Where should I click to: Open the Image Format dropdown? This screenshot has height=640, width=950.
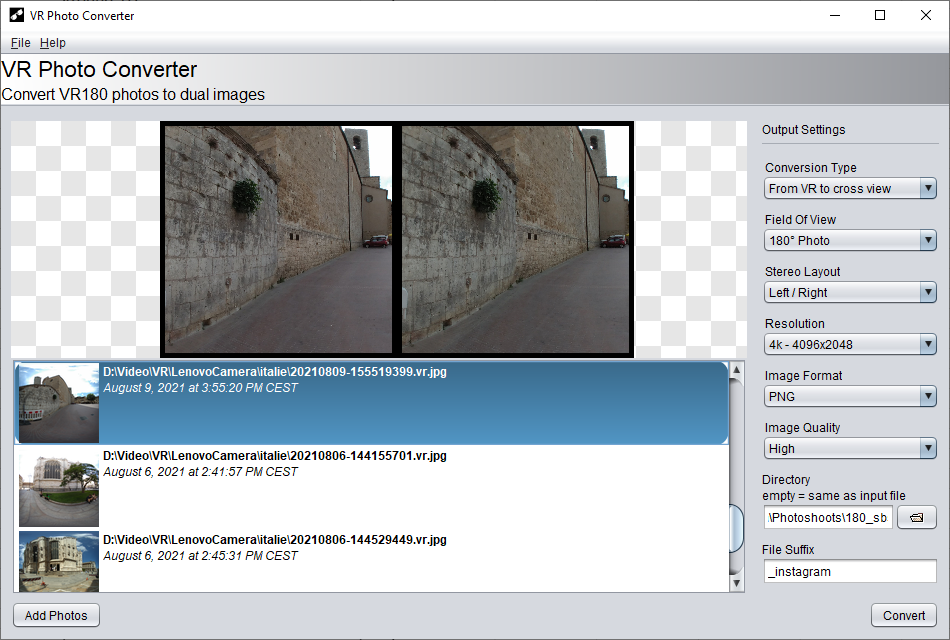(x=850, y=397)
